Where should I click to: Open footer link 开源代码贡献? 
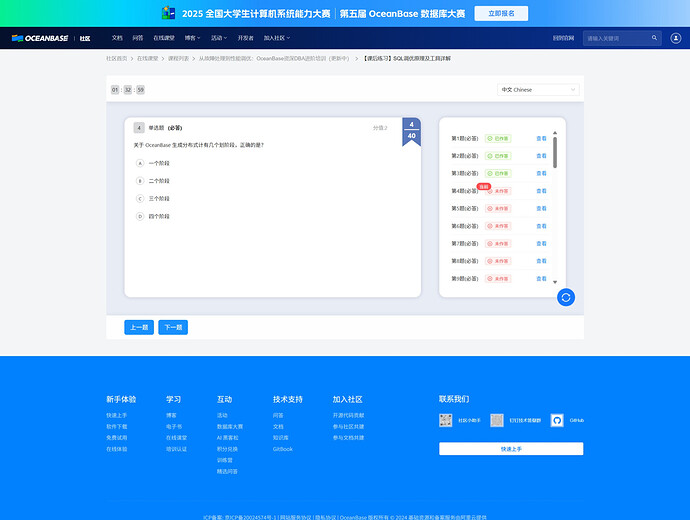pyautogui.click(x=349, y=415)
